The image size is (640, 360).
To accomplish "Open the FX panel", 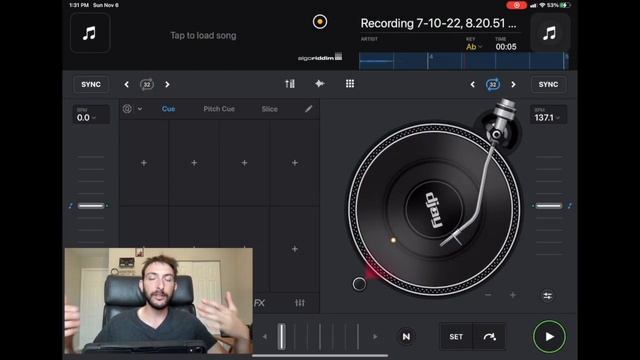I will [260, 303].
